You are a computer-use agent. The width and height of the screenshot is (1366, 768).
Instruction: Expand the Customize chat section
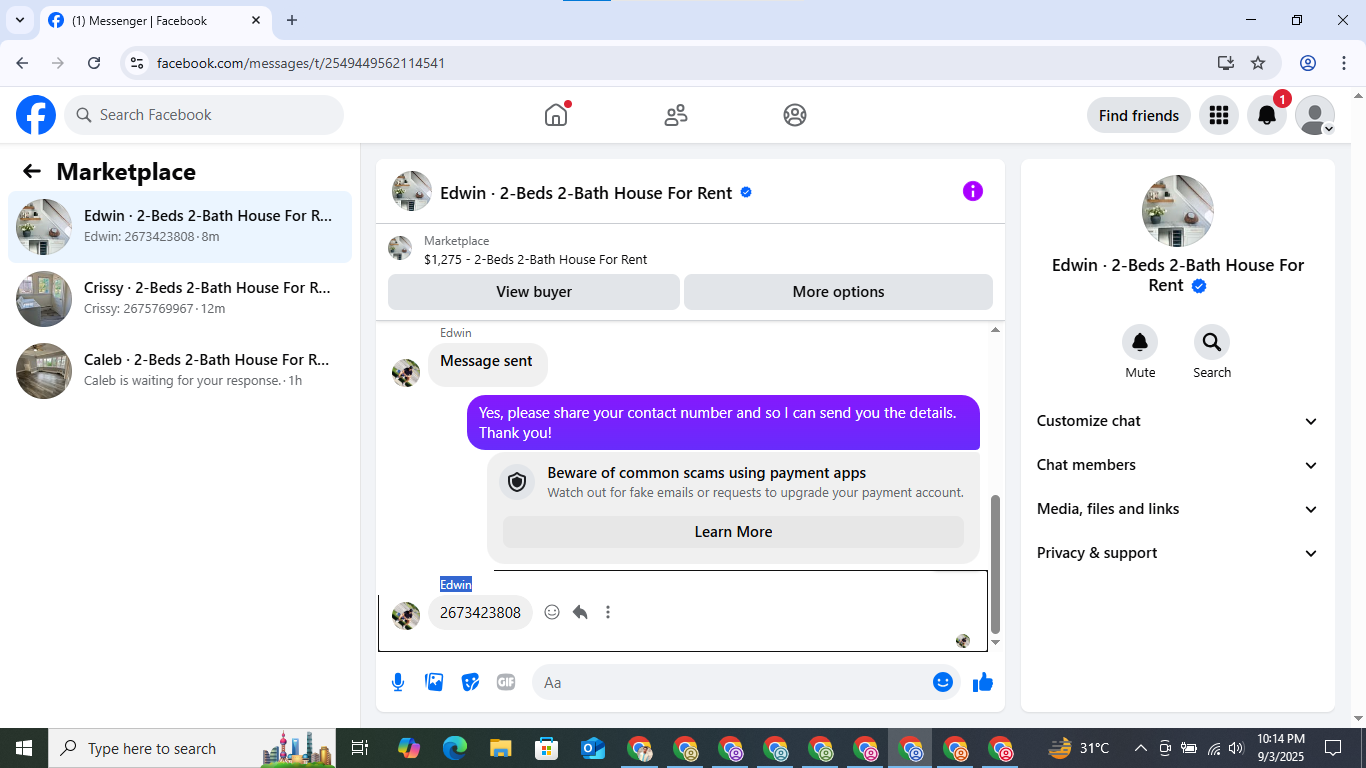pos(1178,421)
